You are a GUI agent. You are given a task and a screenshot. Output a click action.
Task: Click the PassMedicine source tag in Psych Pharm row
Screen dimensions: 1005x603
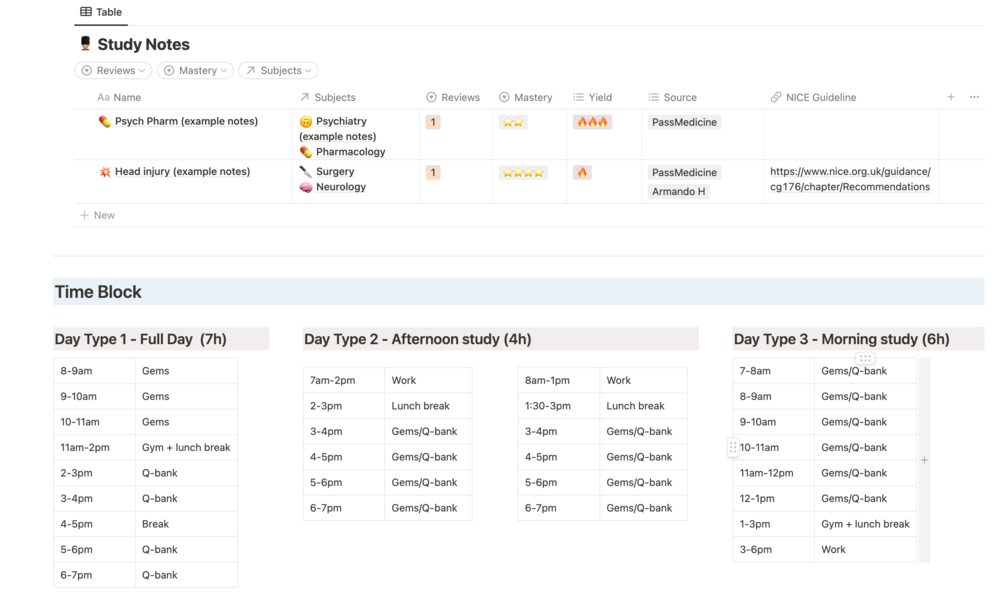(x=684, y=122)
